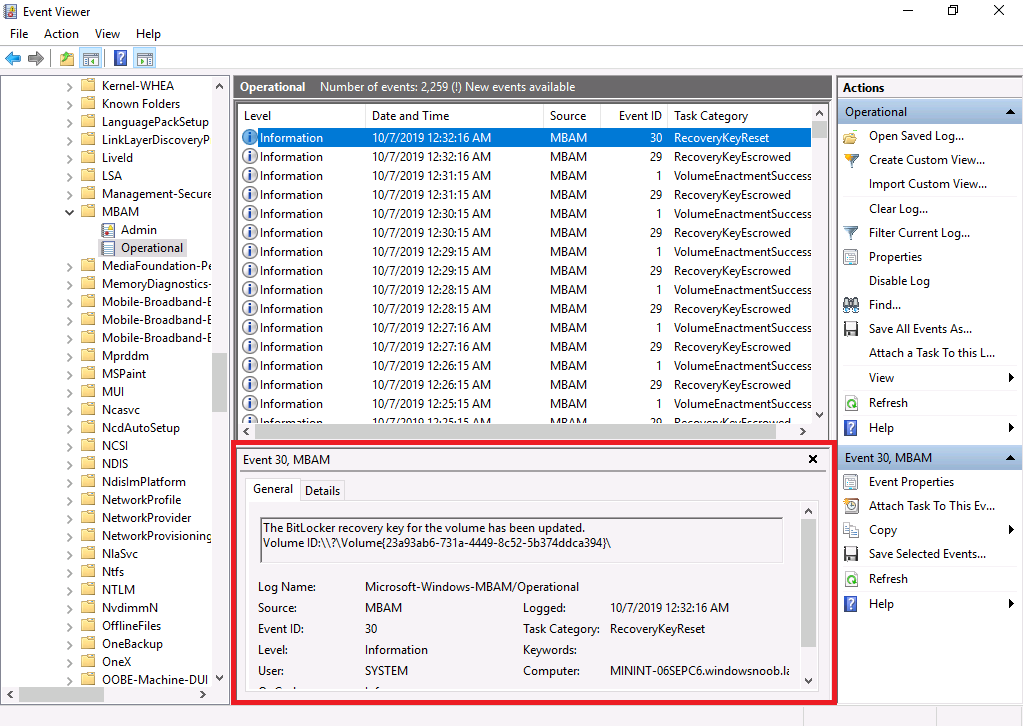1023x726 pixels.
Task: Click the BitLocker recovery key description text box
Action: [521, 540]
